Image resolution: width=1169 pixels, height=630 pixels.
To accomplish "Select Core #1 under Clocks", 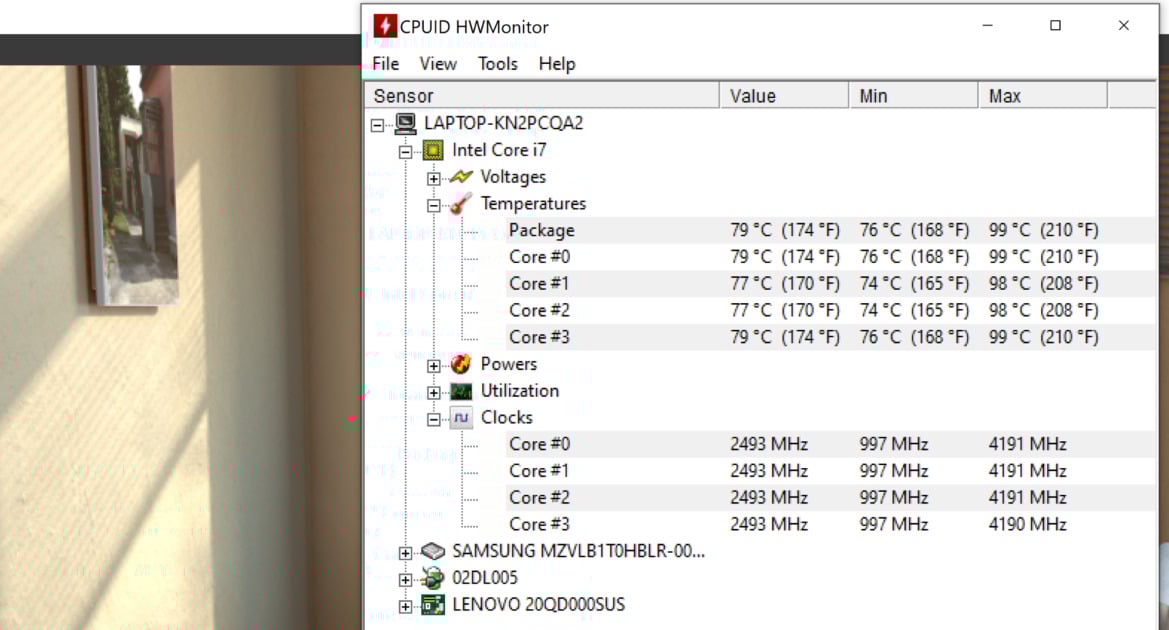I will pos(831,471).
